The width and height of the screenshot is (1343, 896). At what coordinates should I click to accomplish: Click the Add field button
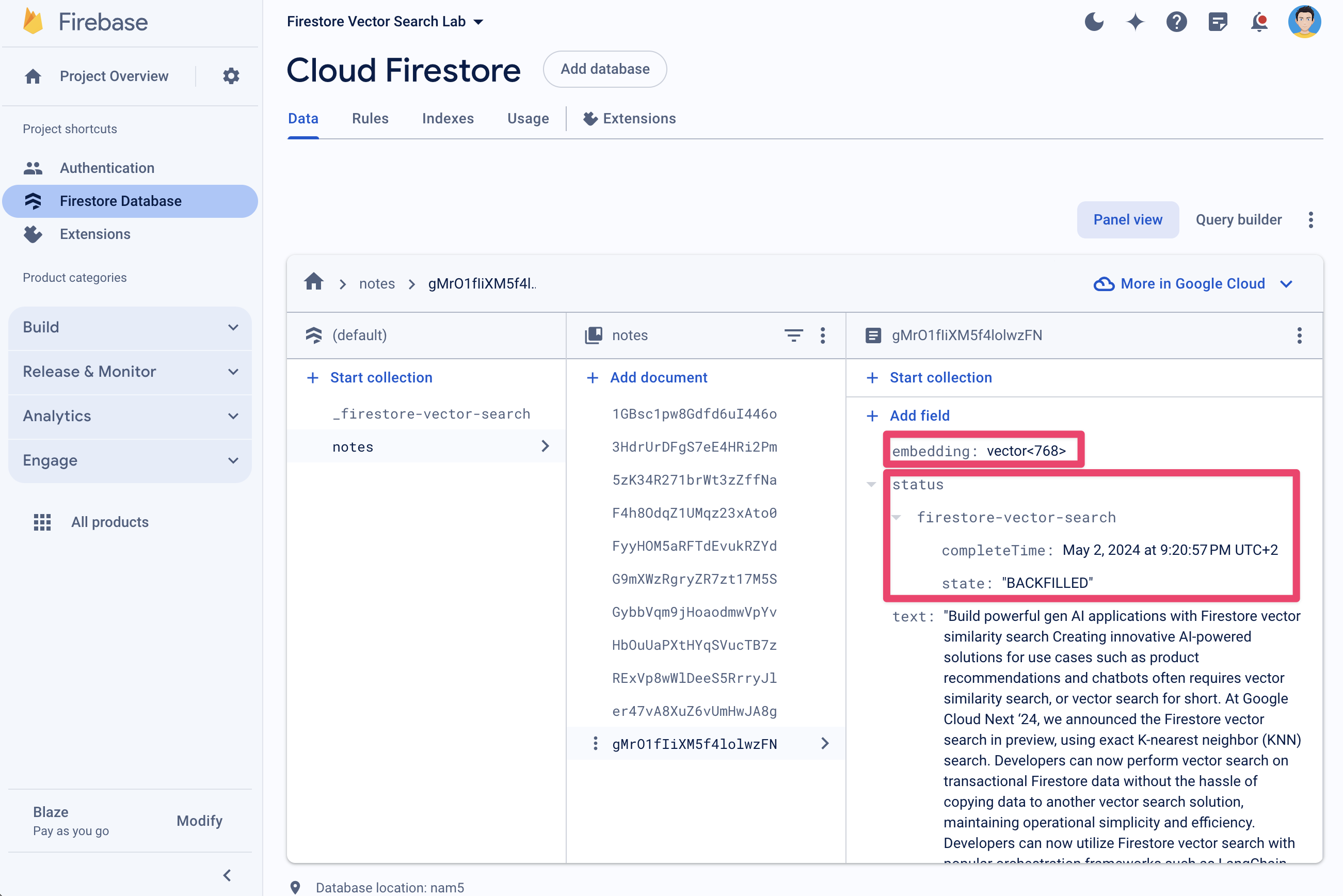(919, 416)
